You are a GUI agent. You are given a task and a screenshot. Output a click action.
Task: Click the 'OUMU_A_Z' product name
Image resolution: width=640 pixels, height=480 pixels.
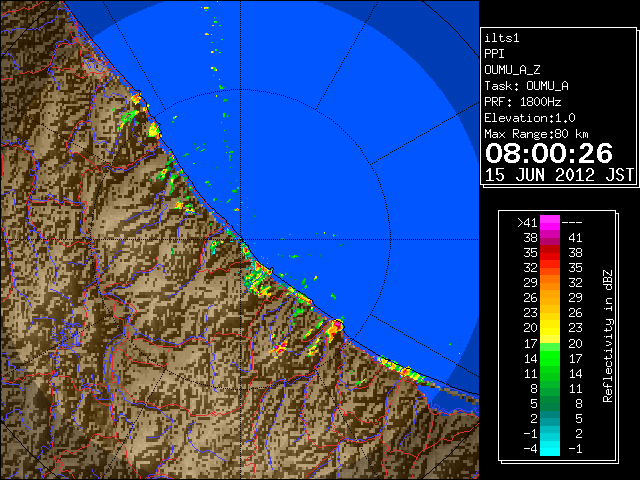(x=512, y=70)
